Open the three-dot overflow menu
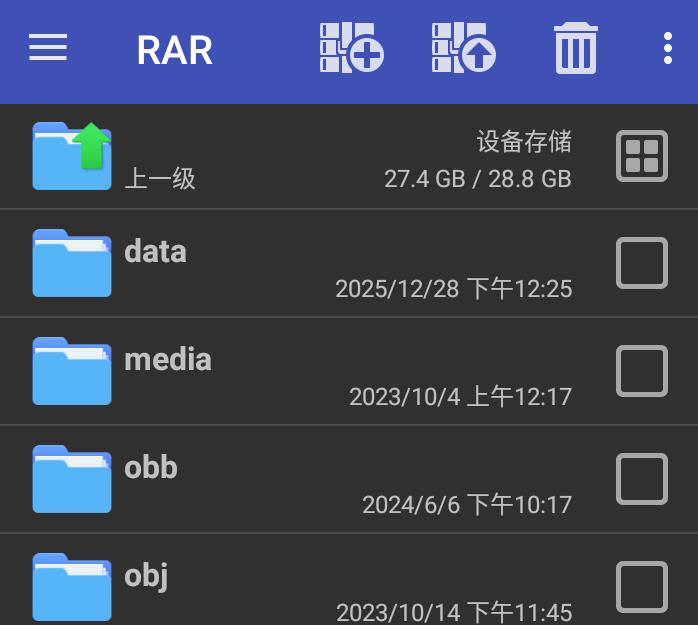 (x=667, y=49)
